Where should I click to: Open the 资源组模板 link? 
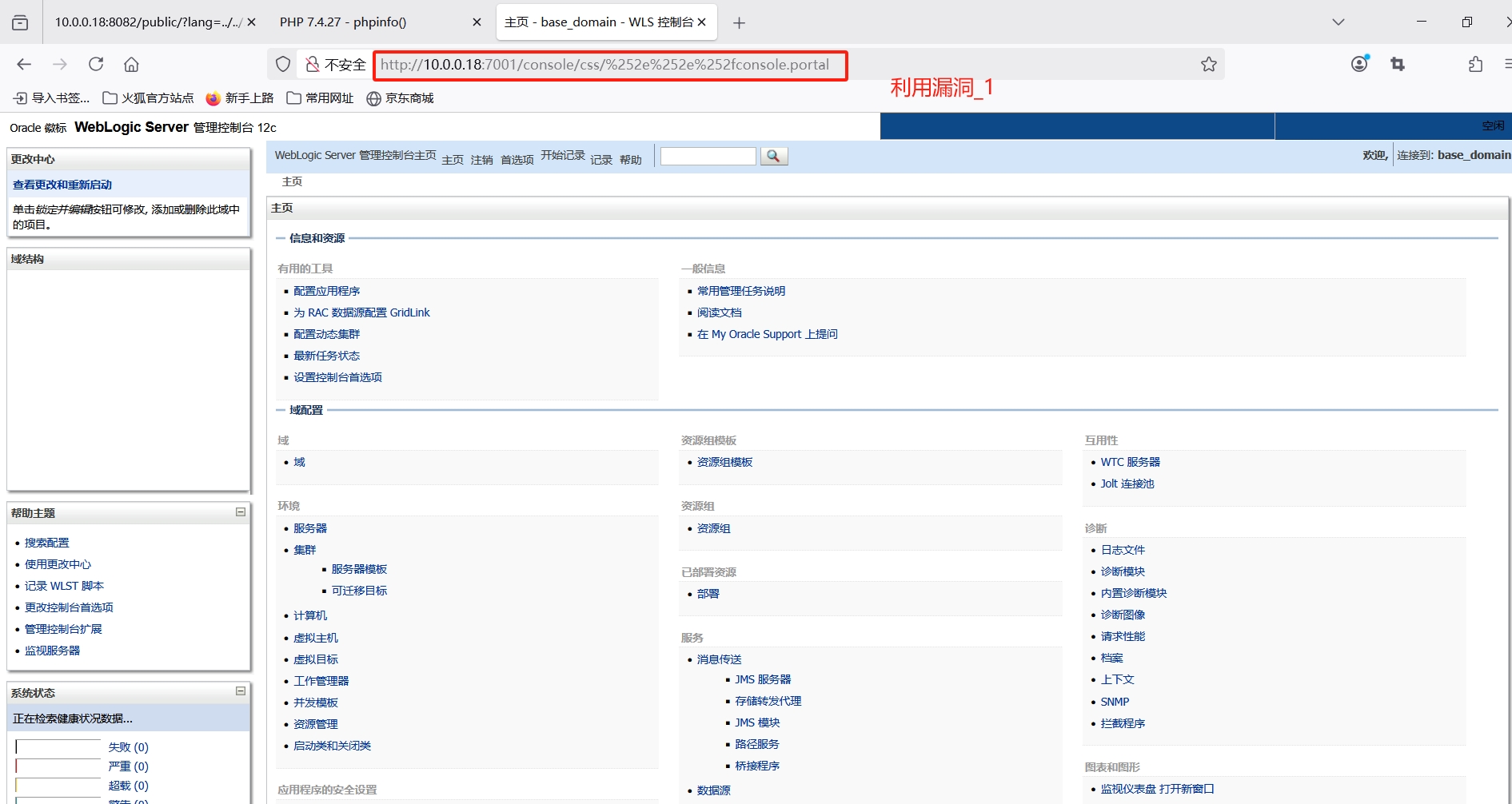tap(724, 462)
